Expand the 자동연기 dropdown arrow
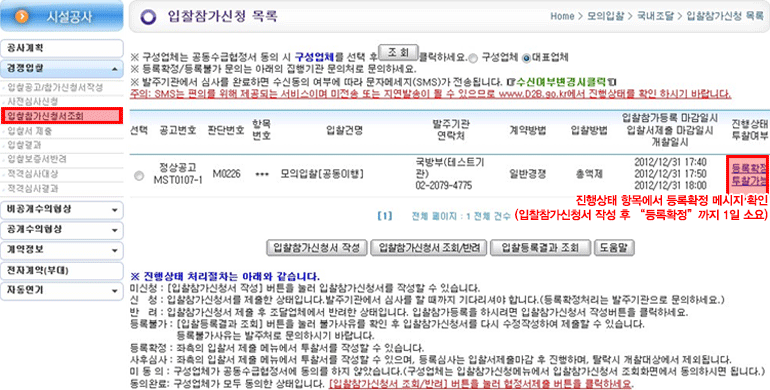 [114, 291]
